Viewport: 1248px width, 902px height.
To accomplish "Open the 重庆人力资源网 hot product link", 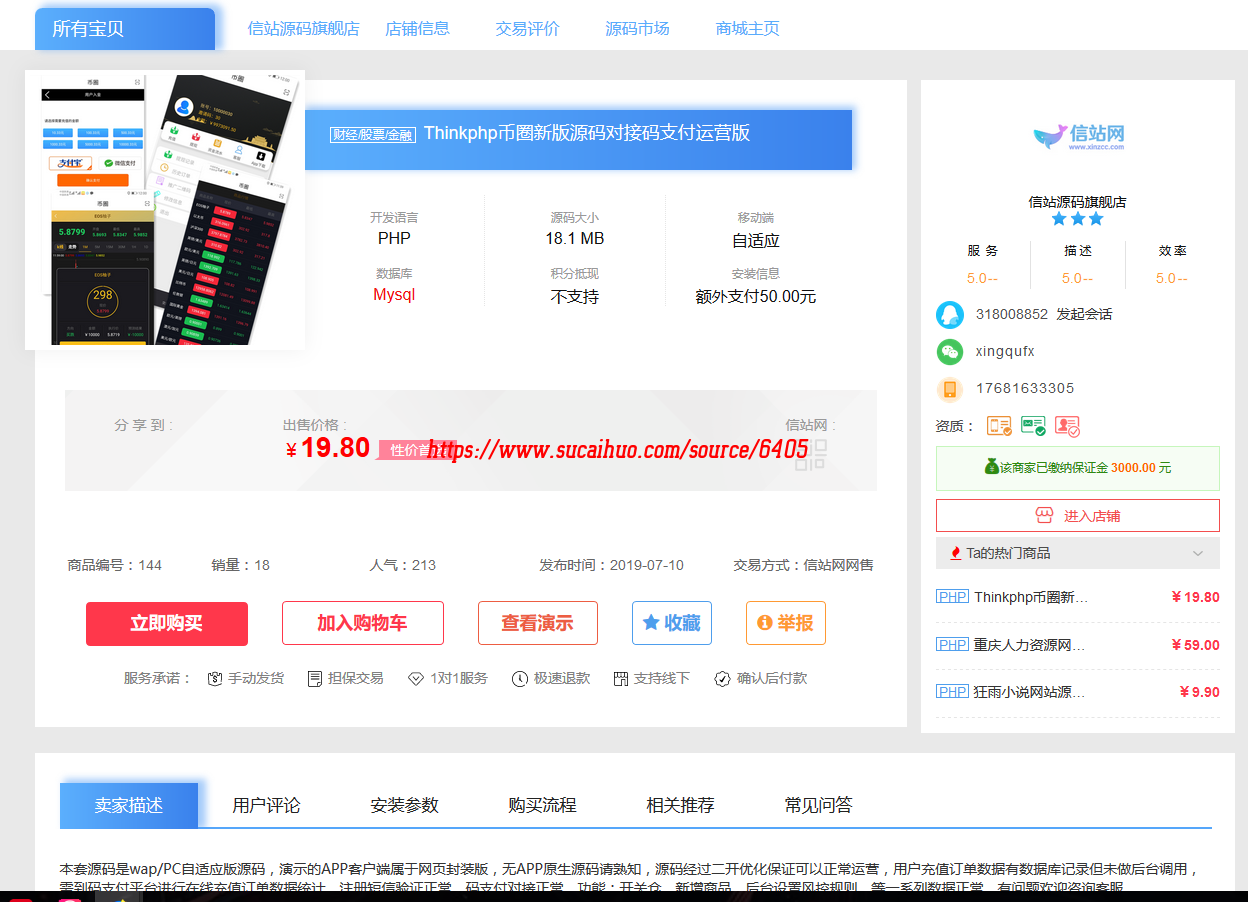I will pyautogui.click(x=1030, y=645).
